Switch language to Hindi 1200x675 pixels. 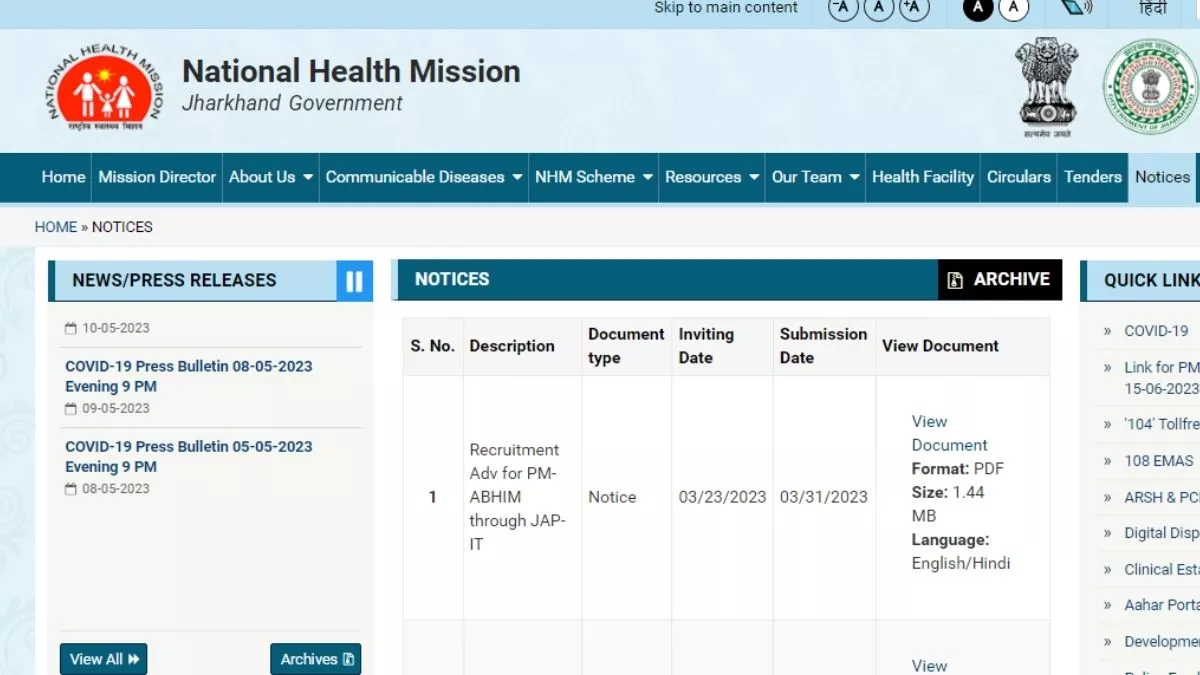tap(1153, 9)
